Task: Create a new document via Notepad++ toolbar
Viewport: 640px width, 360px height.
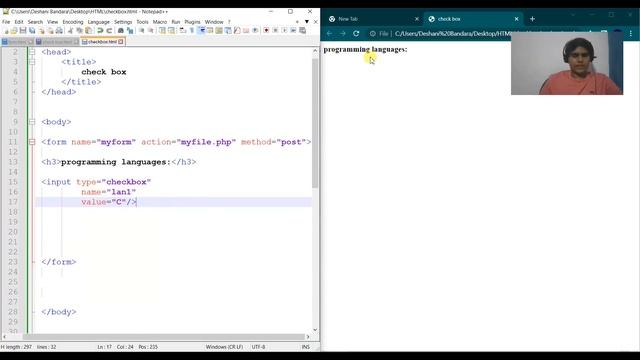Action: 6,31
